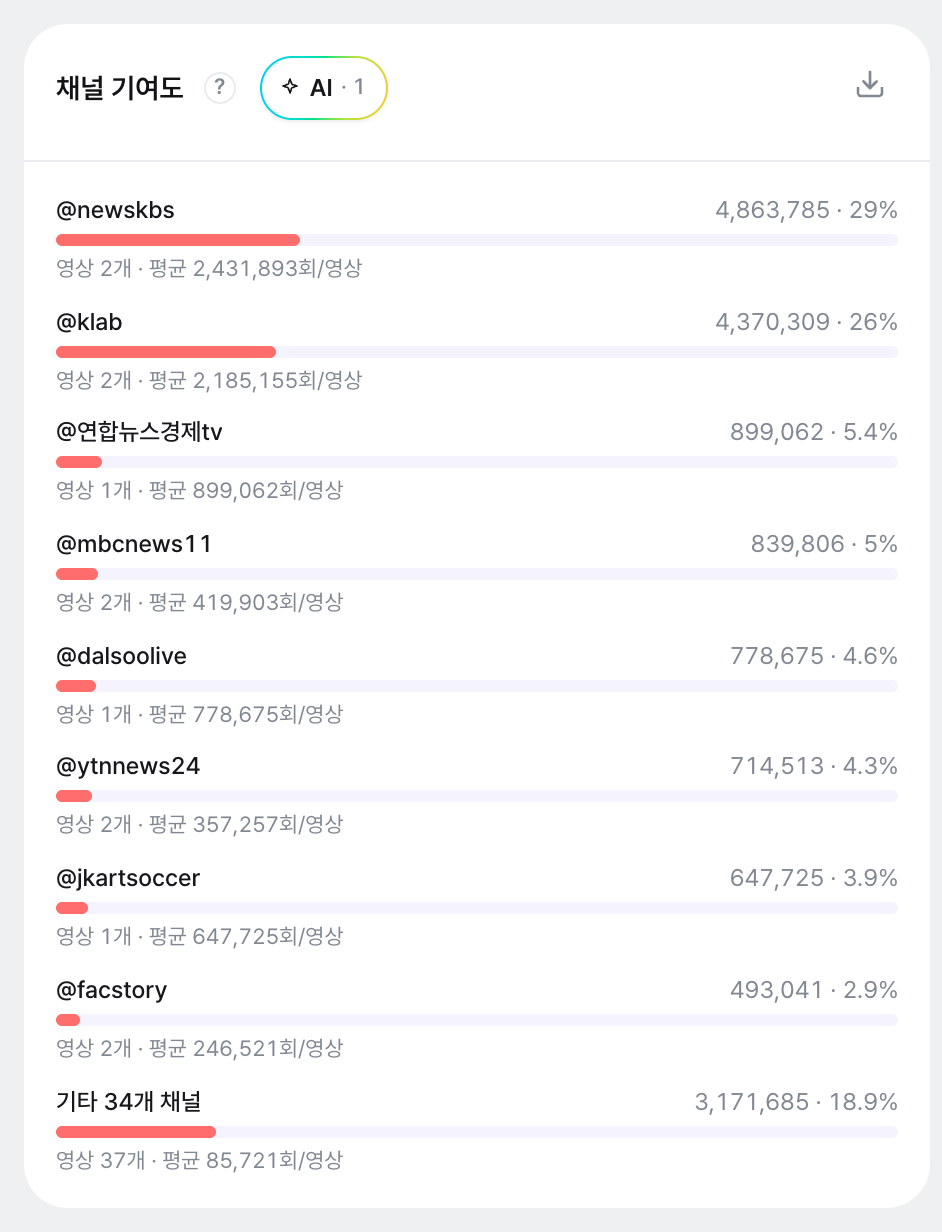This screenshot has height=1232, width=942.
Task: Click the @dalsoolive channel name
Action: point(121,656)
